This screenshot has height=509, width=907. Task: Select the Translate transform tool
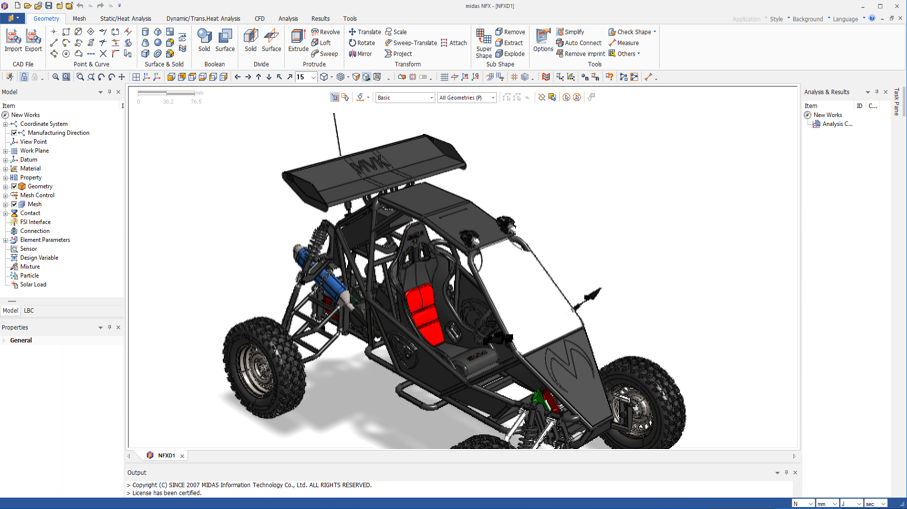pos(364,32)
